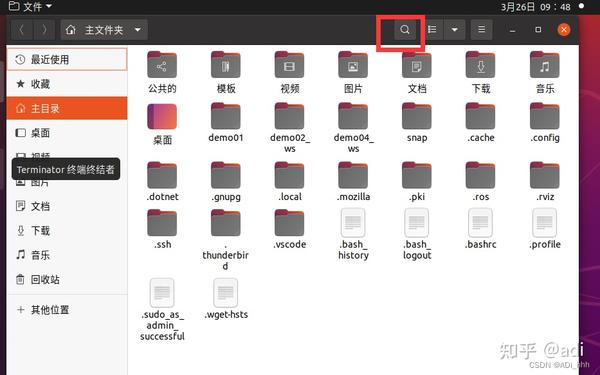
Task: Open the hamburger main menu
Action: point(481,29)
